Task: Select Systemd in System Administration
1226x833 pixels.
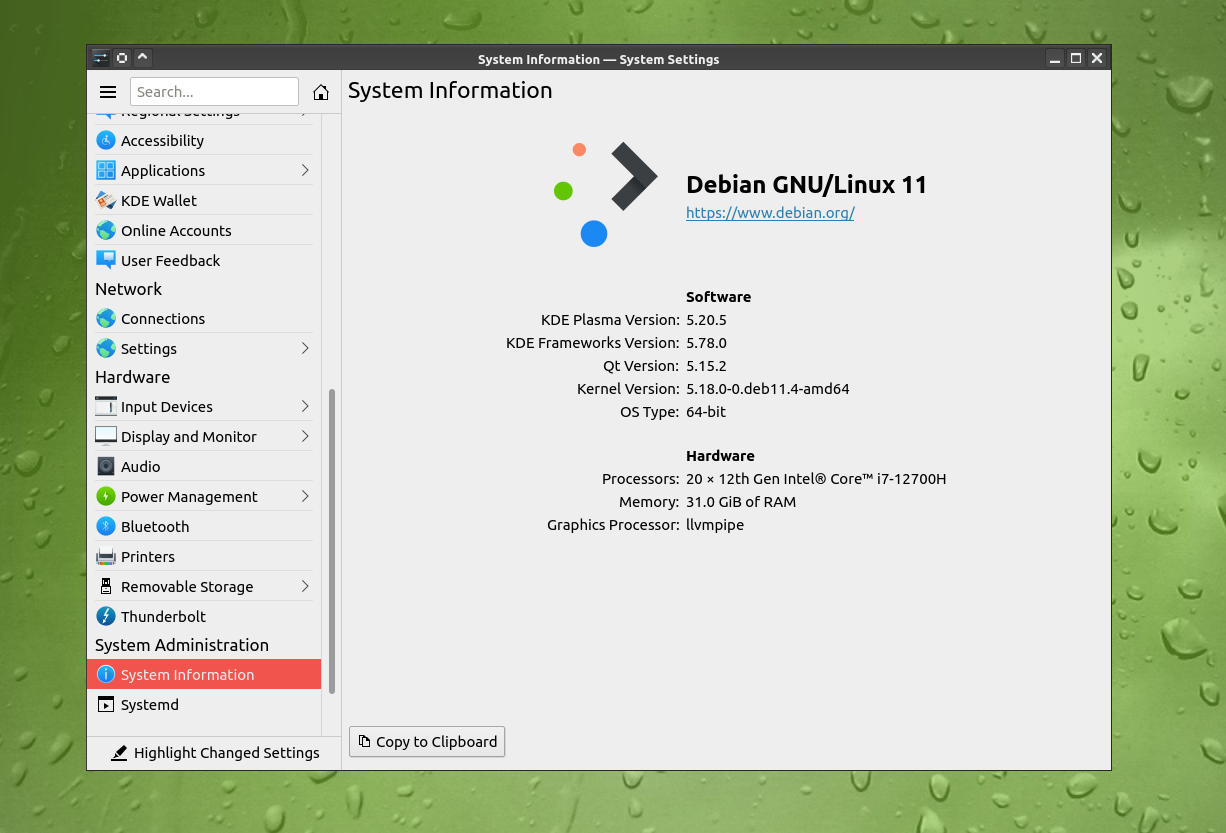Action: point(204,704)
